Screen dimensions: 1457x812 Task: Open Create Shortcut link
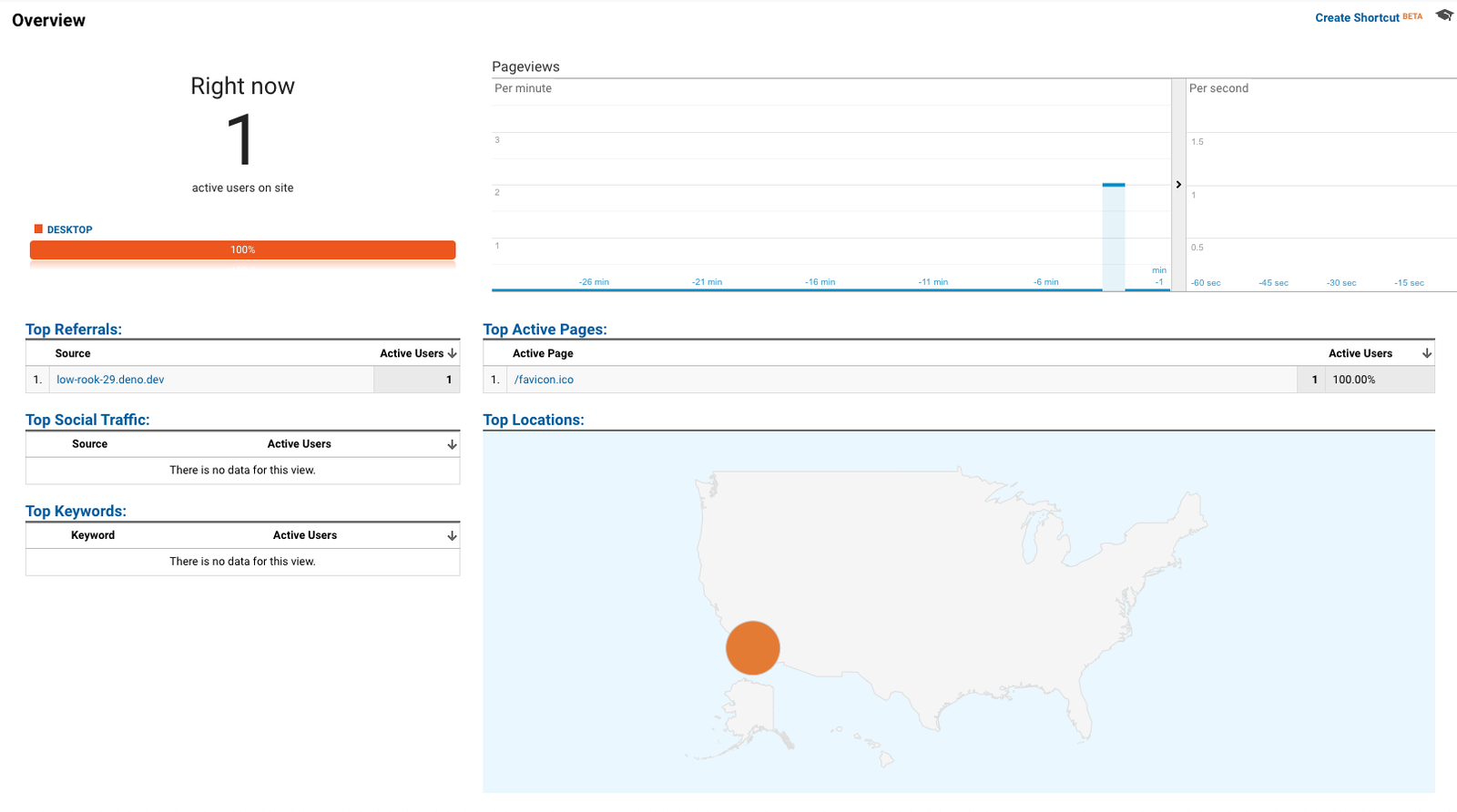1357,17
